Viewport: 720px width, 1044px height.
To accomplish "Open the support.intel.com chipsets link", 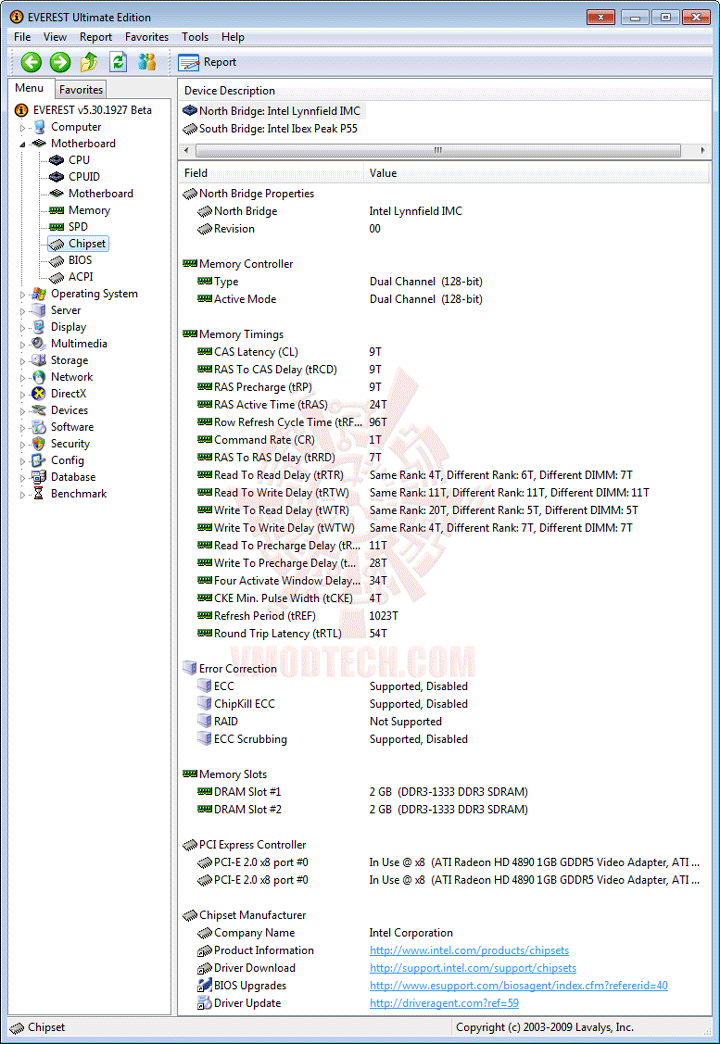I will (x=473, y=967).
